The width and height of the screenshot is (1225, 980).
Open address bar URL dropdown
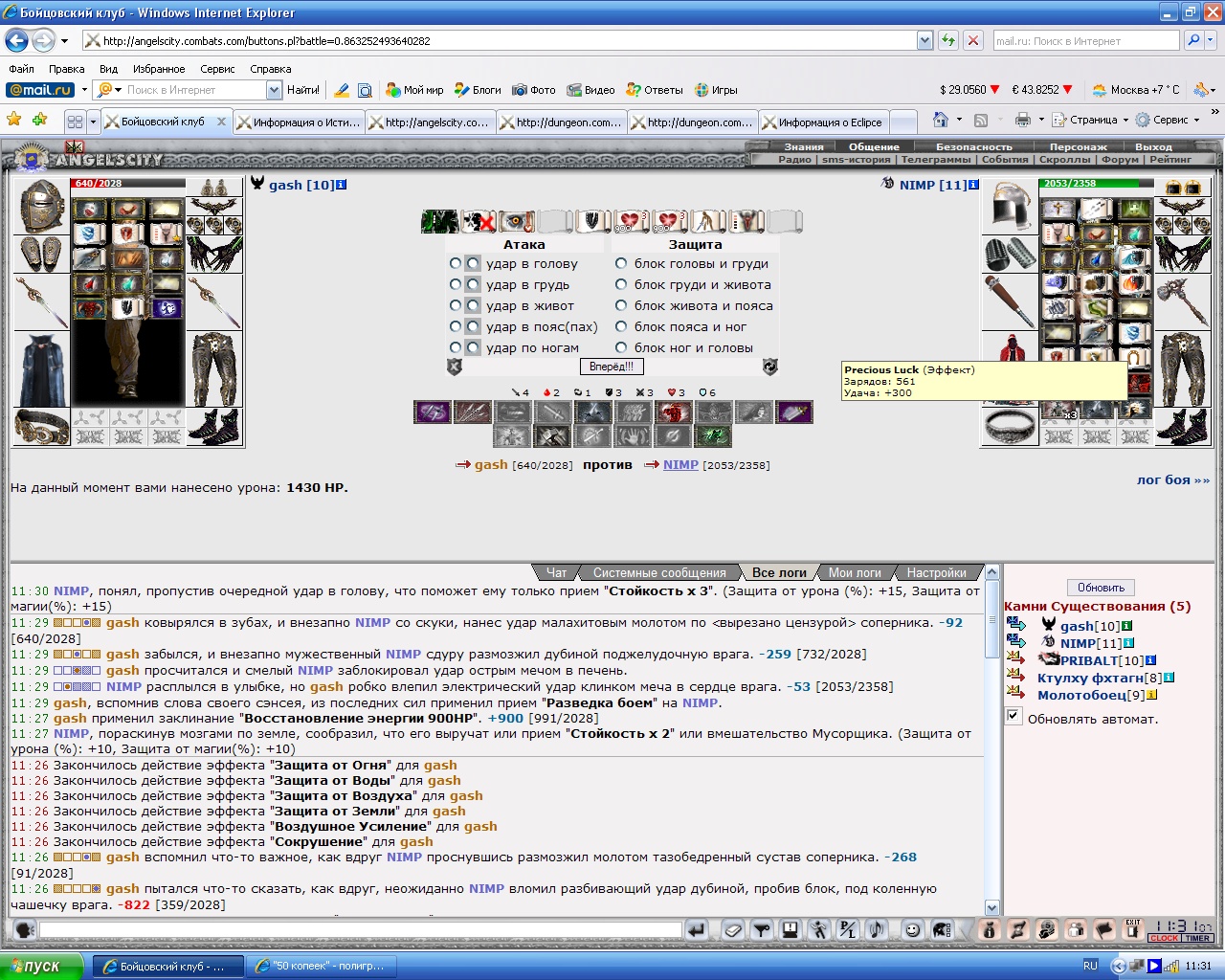pos(924,40)
